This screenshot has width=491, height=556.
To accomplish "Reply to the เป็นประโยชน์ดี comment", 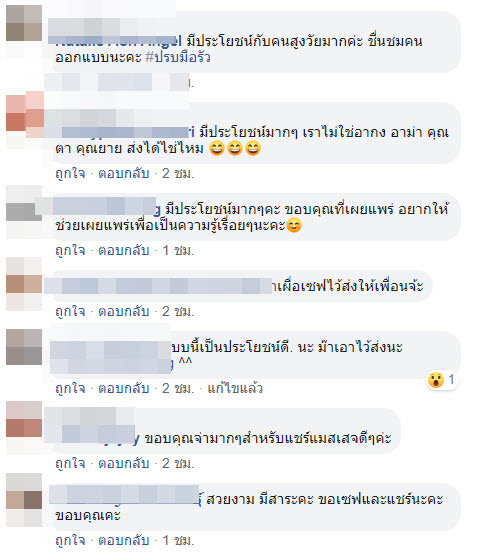I will [123, 388].
